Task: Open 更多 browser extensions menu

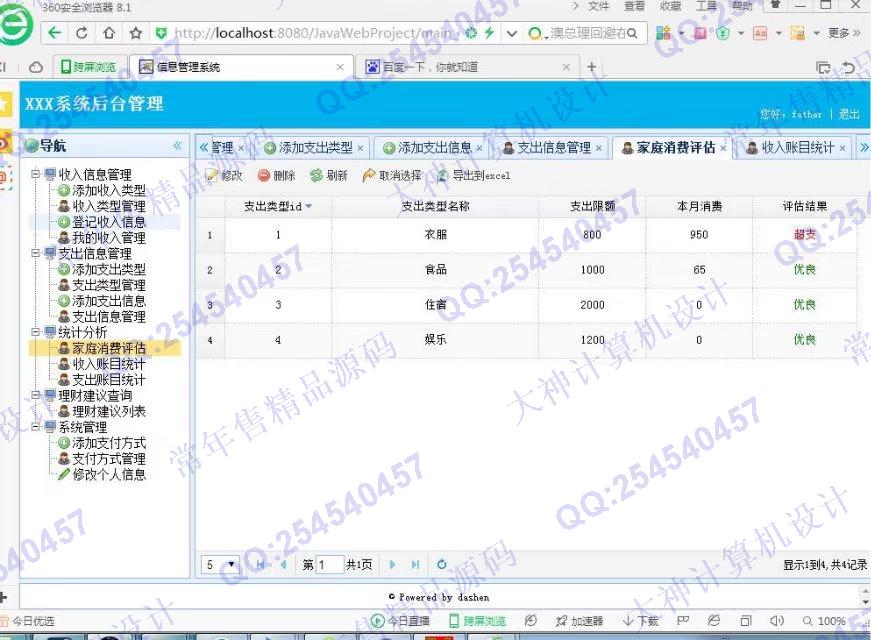Action: click(844, 33)
